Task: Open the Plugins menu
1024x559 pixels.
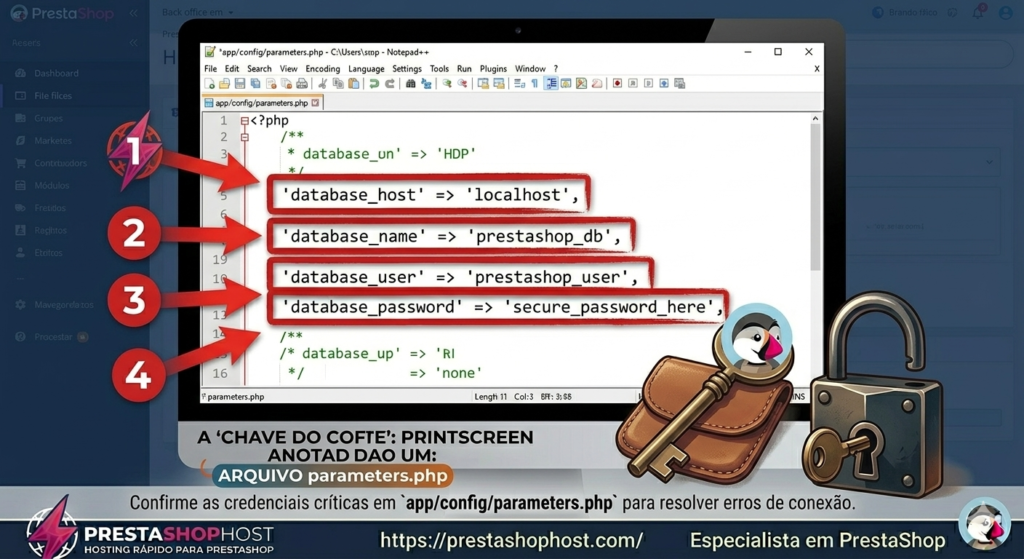Action: [x=493, y=69]
